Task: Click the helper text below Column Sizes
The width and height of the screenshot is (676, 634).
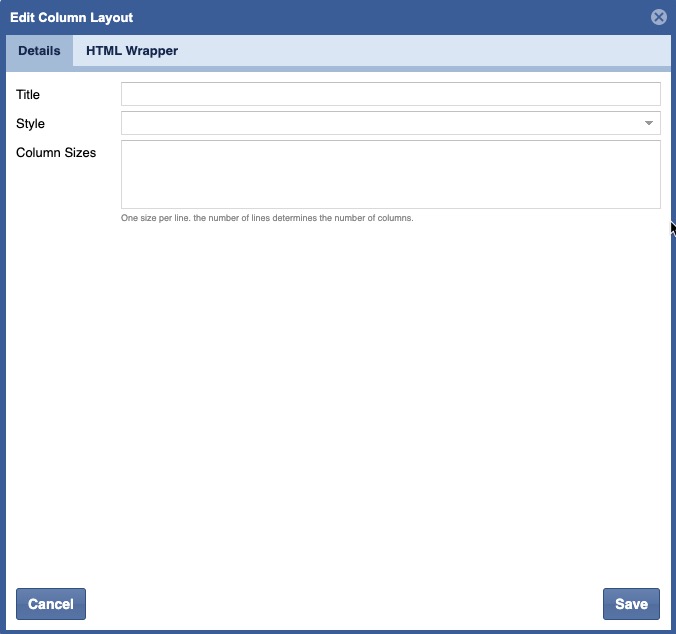Action: click(266, 218)
